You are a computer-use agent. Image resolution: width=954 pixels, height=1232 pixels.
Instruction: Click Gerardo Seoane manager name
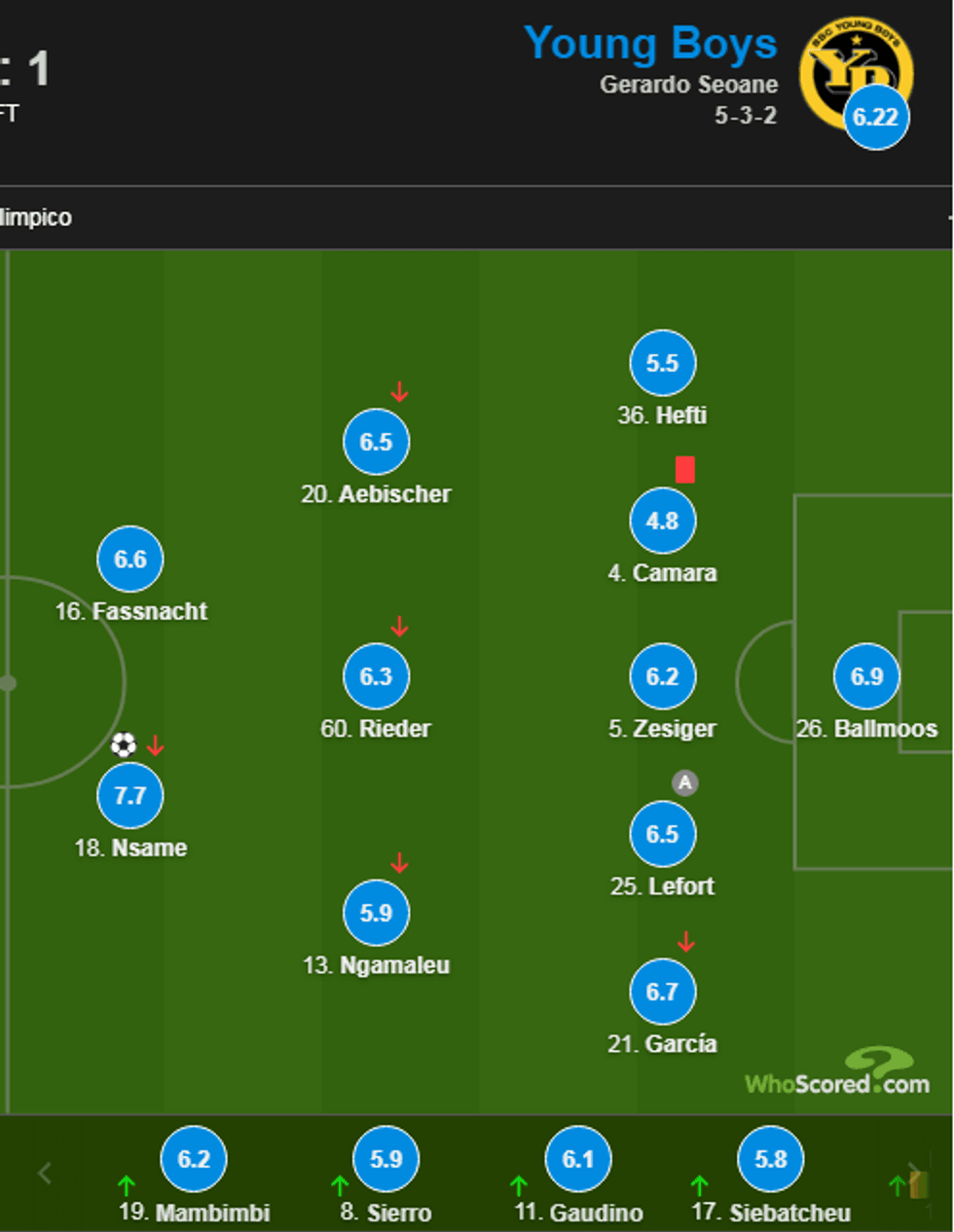[x=688, y=85]
